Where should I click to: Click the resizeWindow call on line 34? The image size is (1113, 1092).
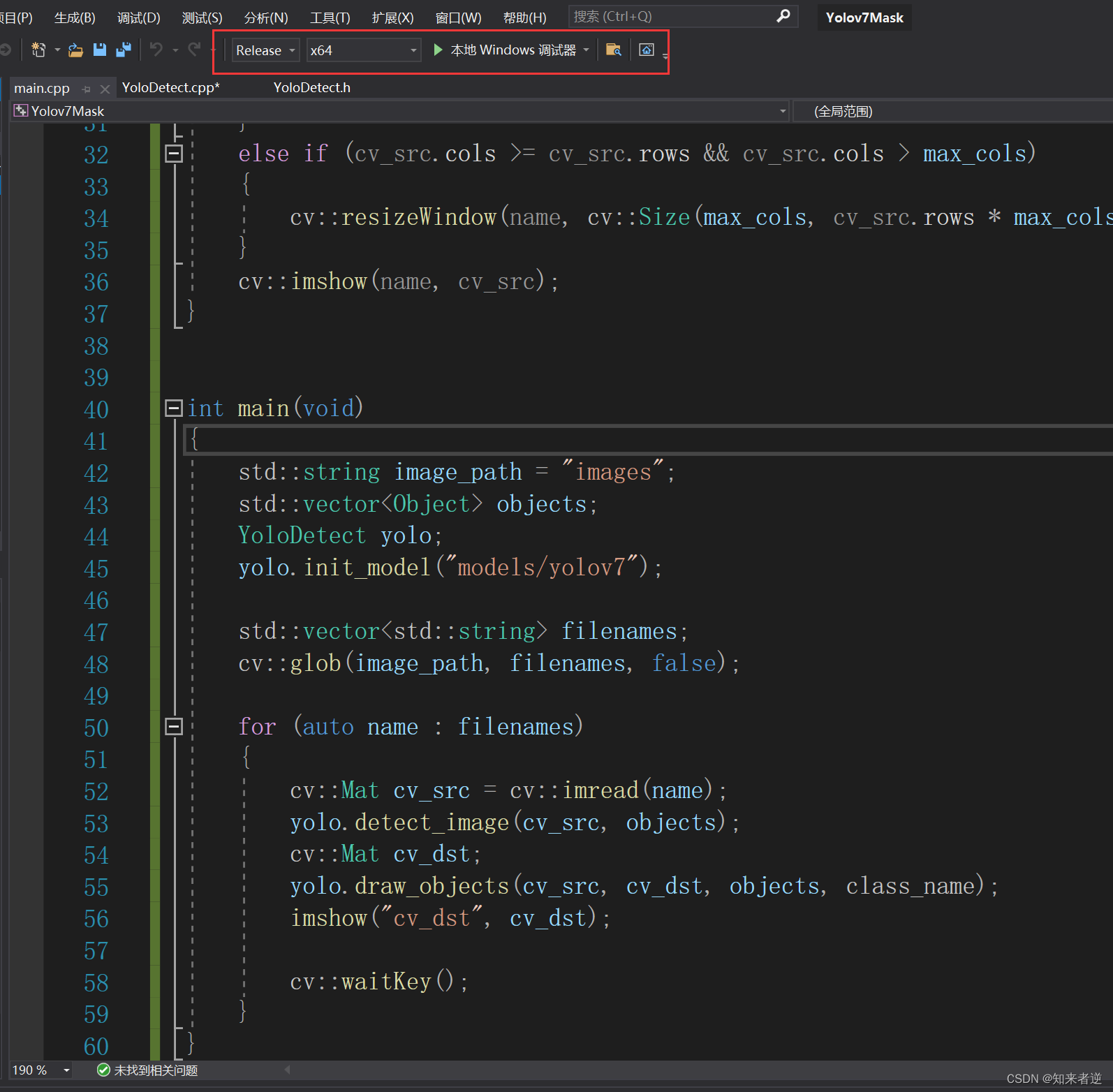(419, 217)
